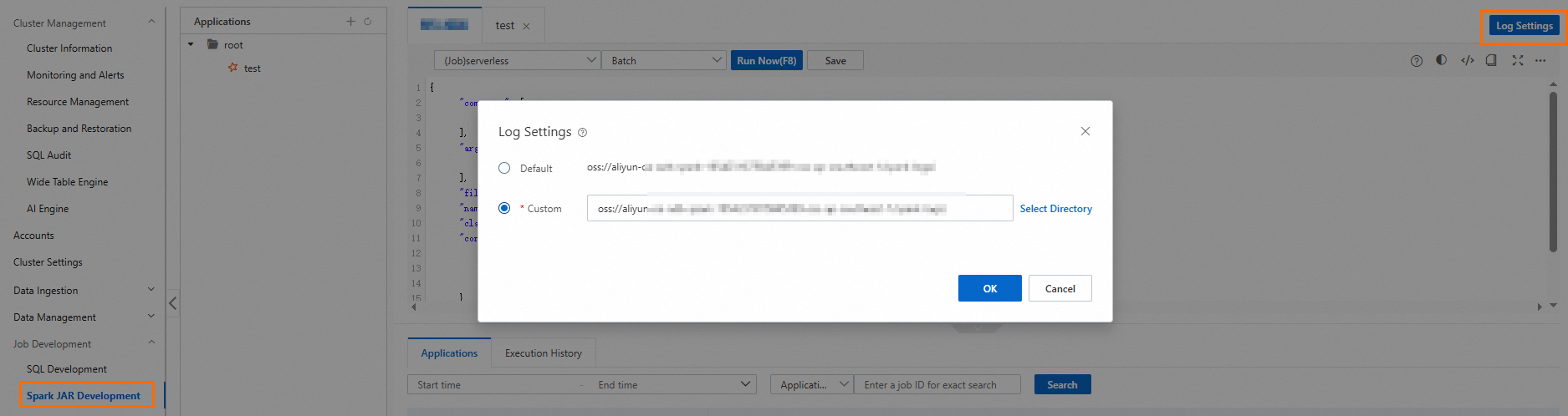Toggle the dark/light theme icon
Image resolution: width=1568 pixels, height=416 pixels.
click(x=1441, y=60)
